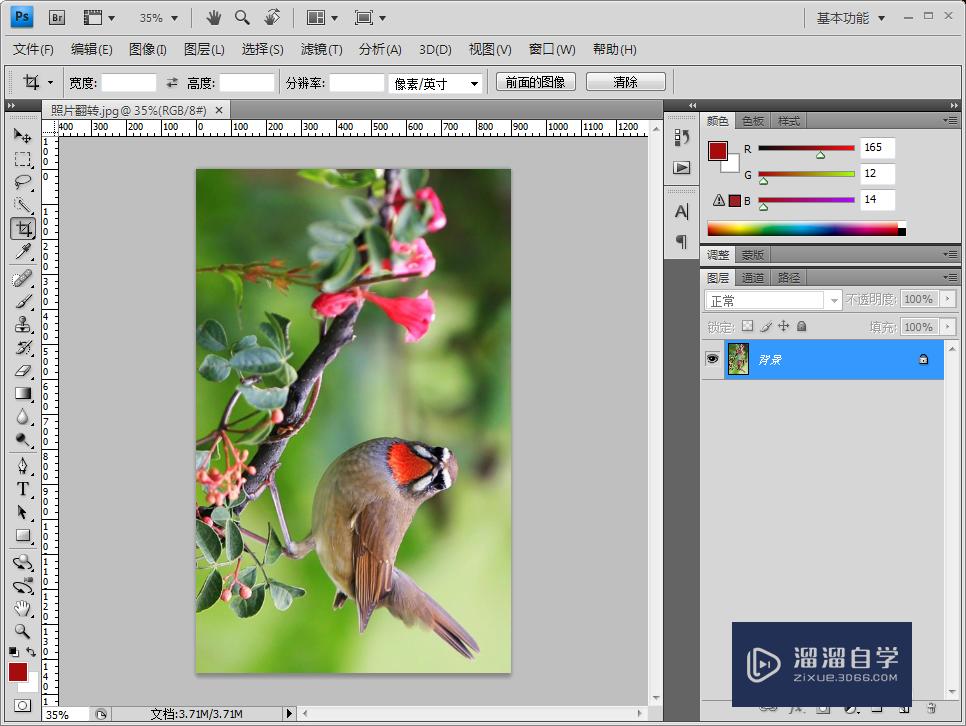Switch to the 通道 tab
Image resolution: width=966 pixels, height=726 pixels.
753,278
